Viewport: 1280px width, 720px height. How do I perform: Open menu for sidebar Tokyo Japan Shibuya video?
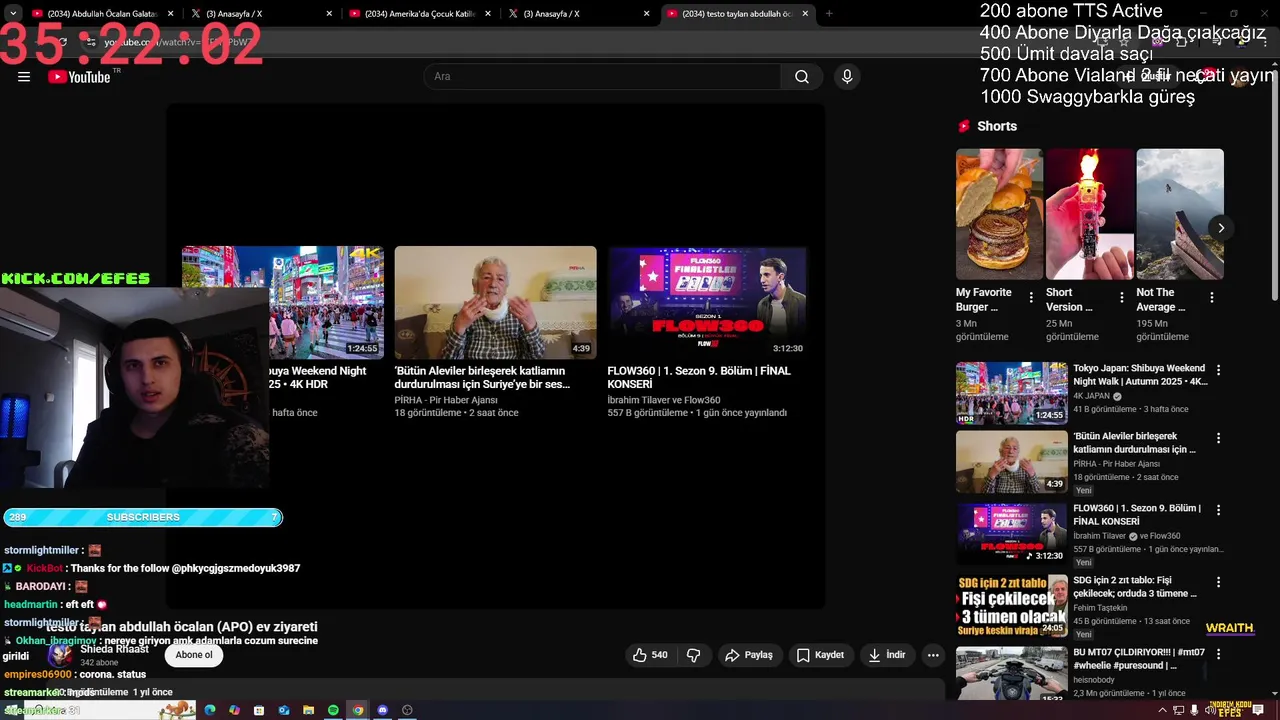(1218, 370)
